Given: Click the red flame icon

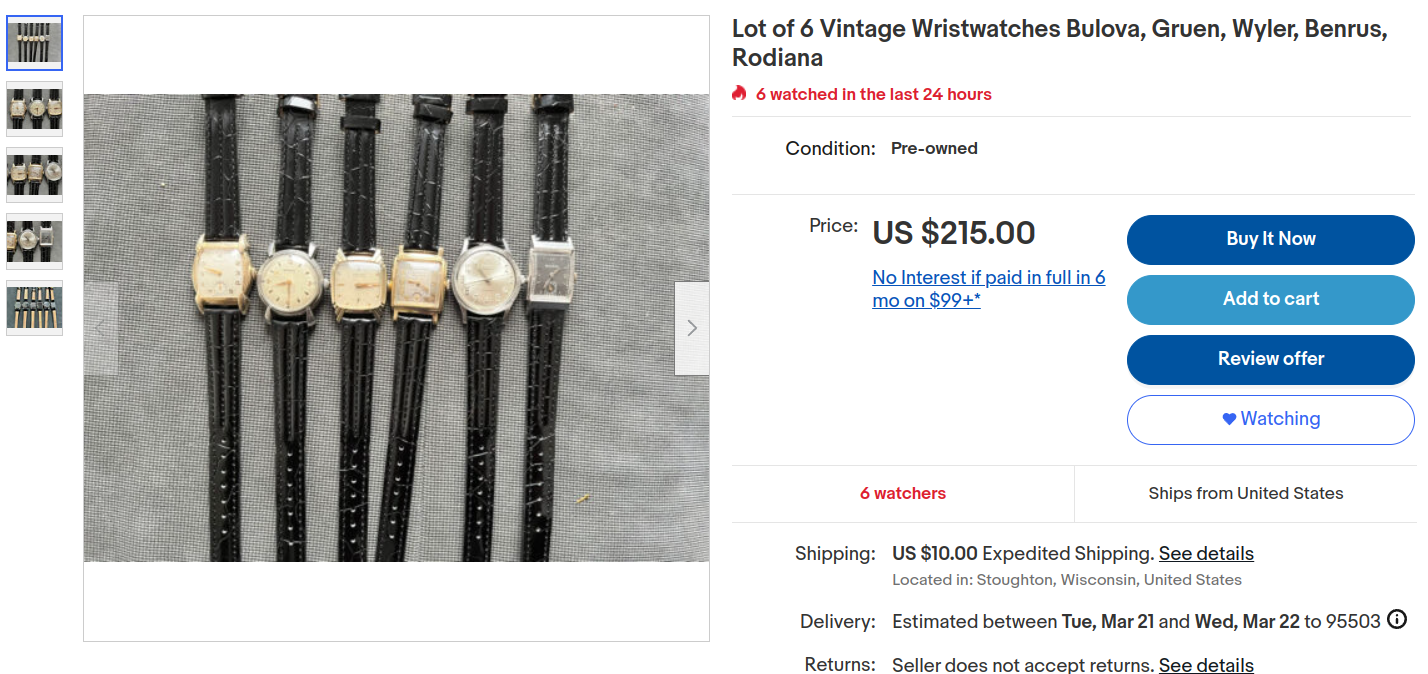Looking at the screenshot, I should tap(739, 94).
